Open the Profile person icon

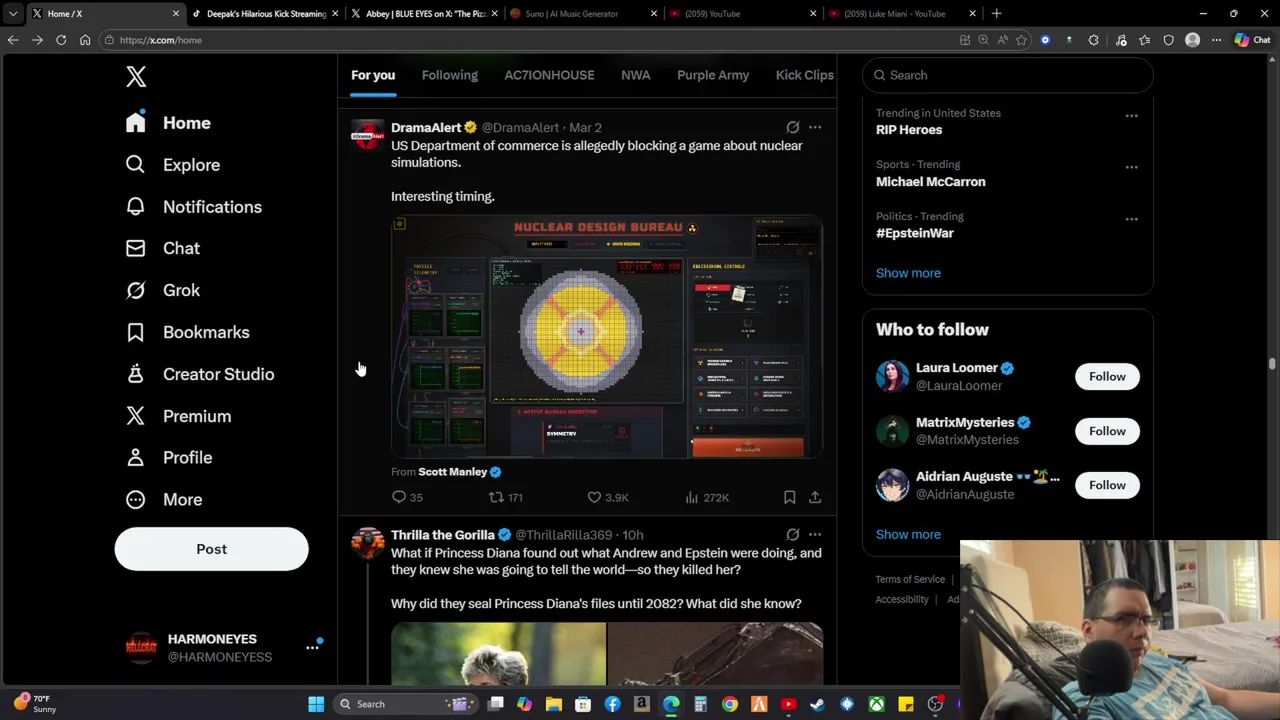click(135, 457)
